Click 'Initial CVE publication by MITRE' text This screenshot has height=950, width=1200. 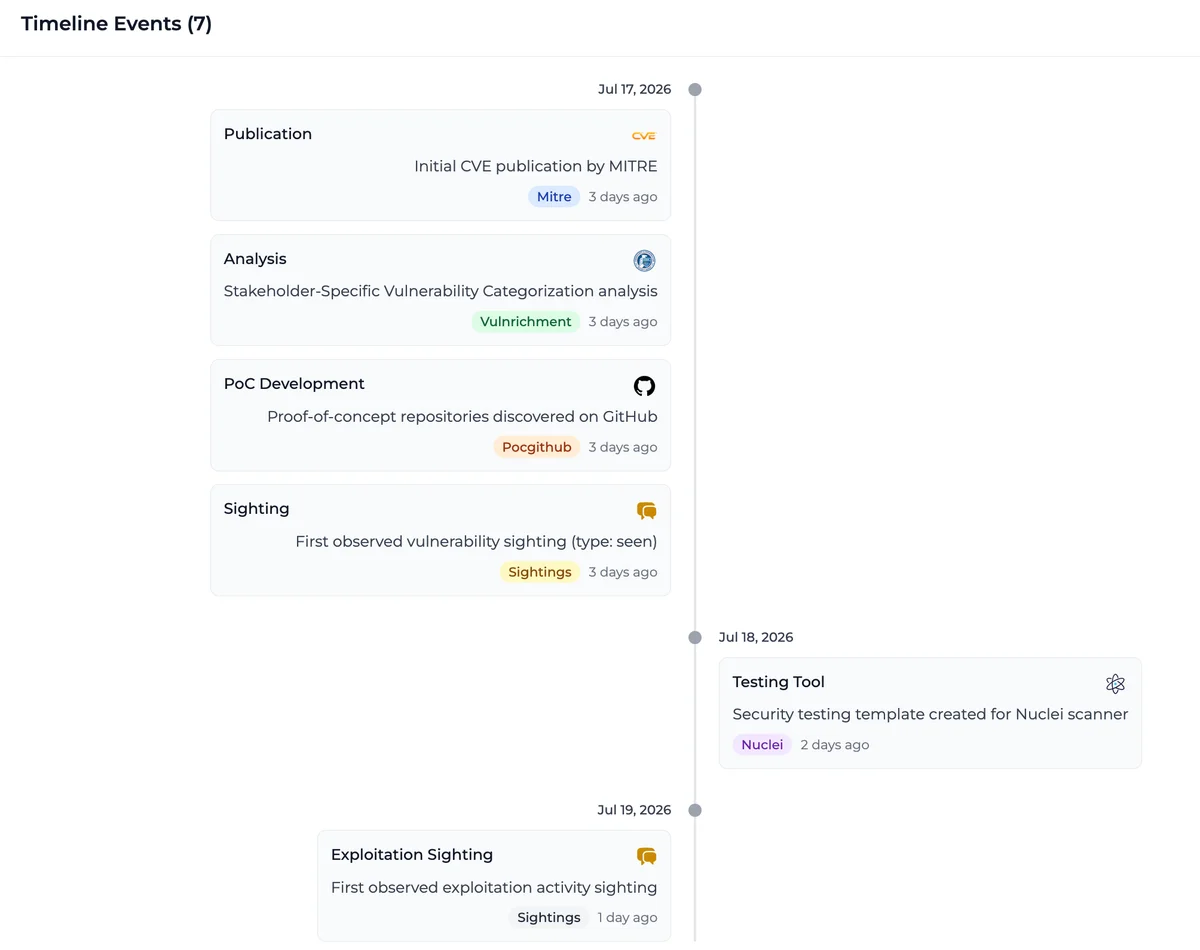pos(536,166)
